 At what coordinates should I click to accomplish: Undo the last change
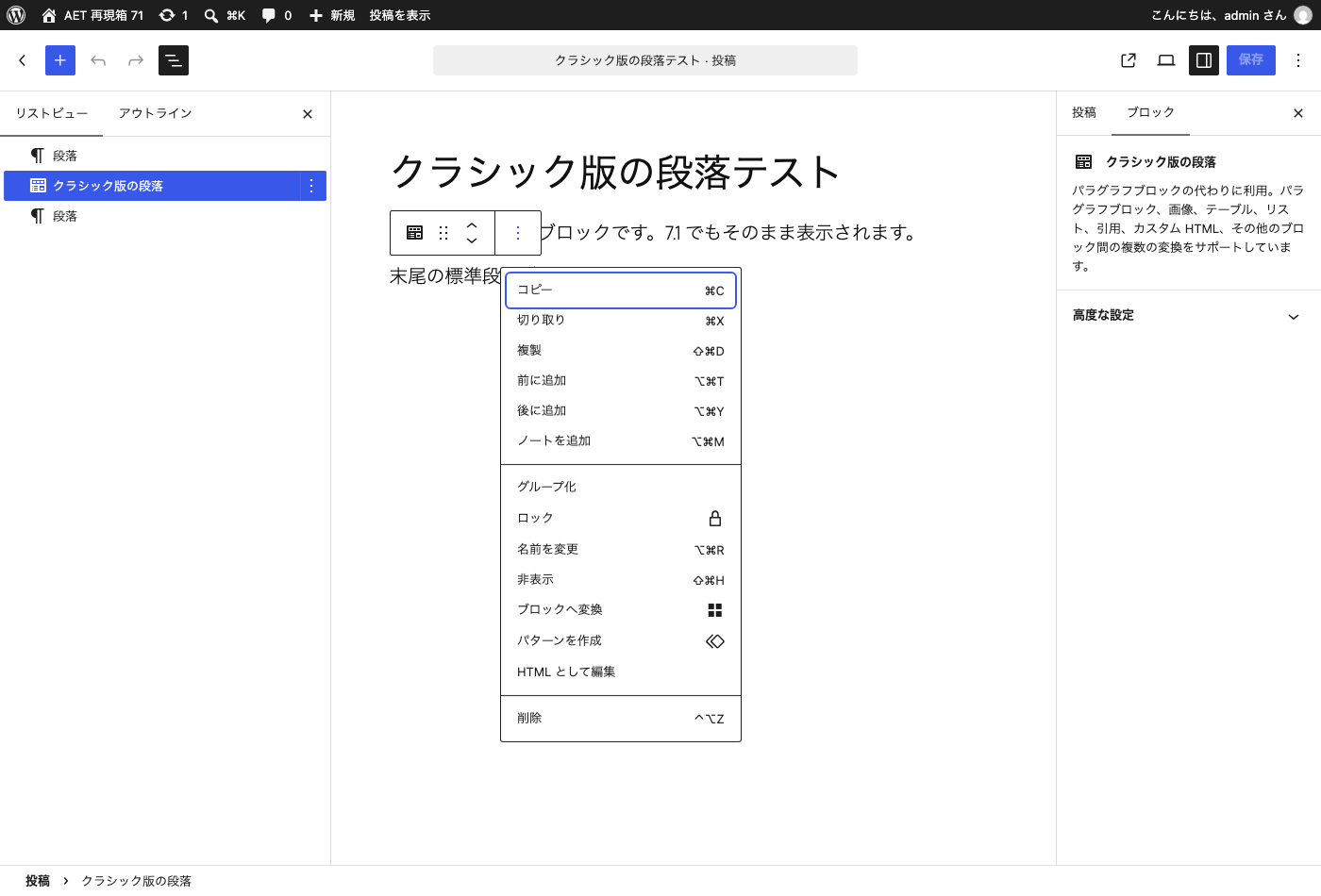pos(98,60)
